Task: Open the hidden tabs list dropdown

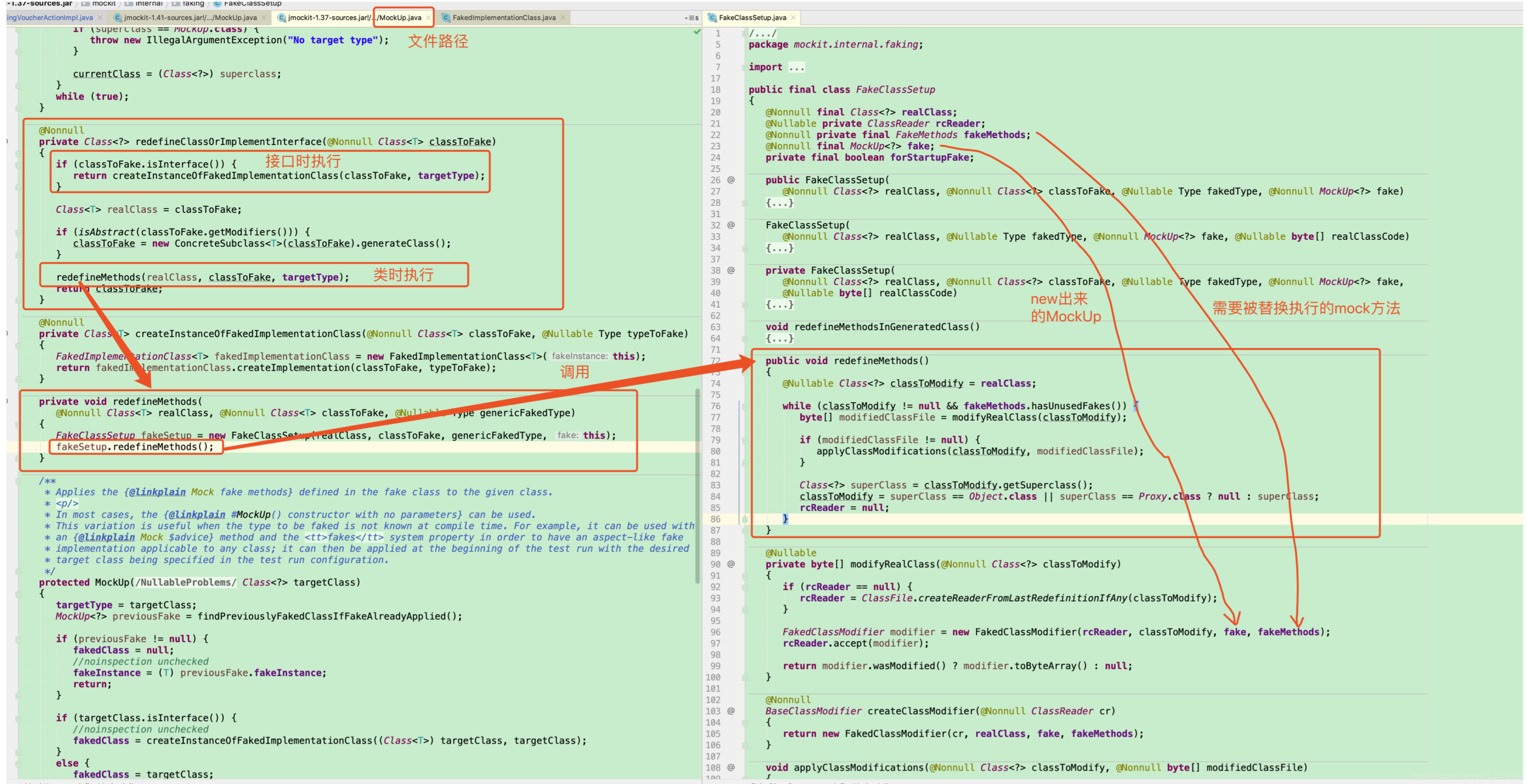Action: [x=692, y=18]
